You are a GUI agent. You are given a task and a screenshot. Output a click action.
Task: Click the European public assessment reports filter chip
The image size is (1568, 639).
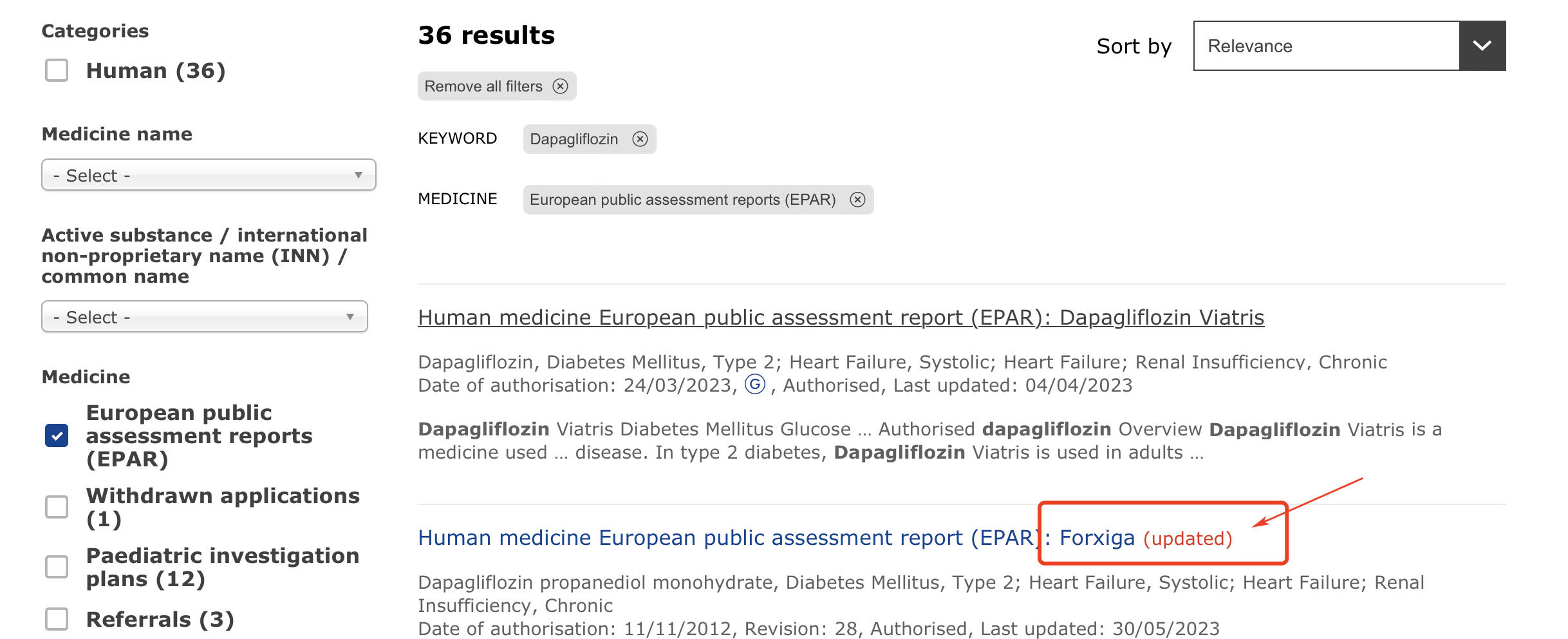(x=682, y=200)
